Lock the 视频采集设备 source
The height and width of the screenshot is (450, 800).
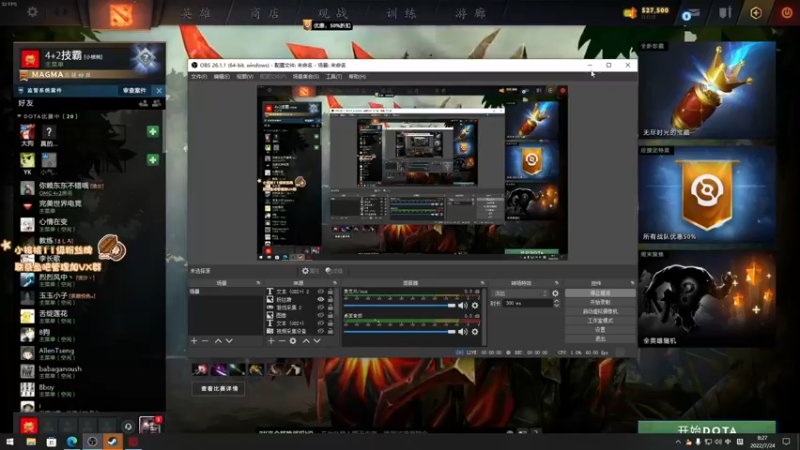(330, 331)
